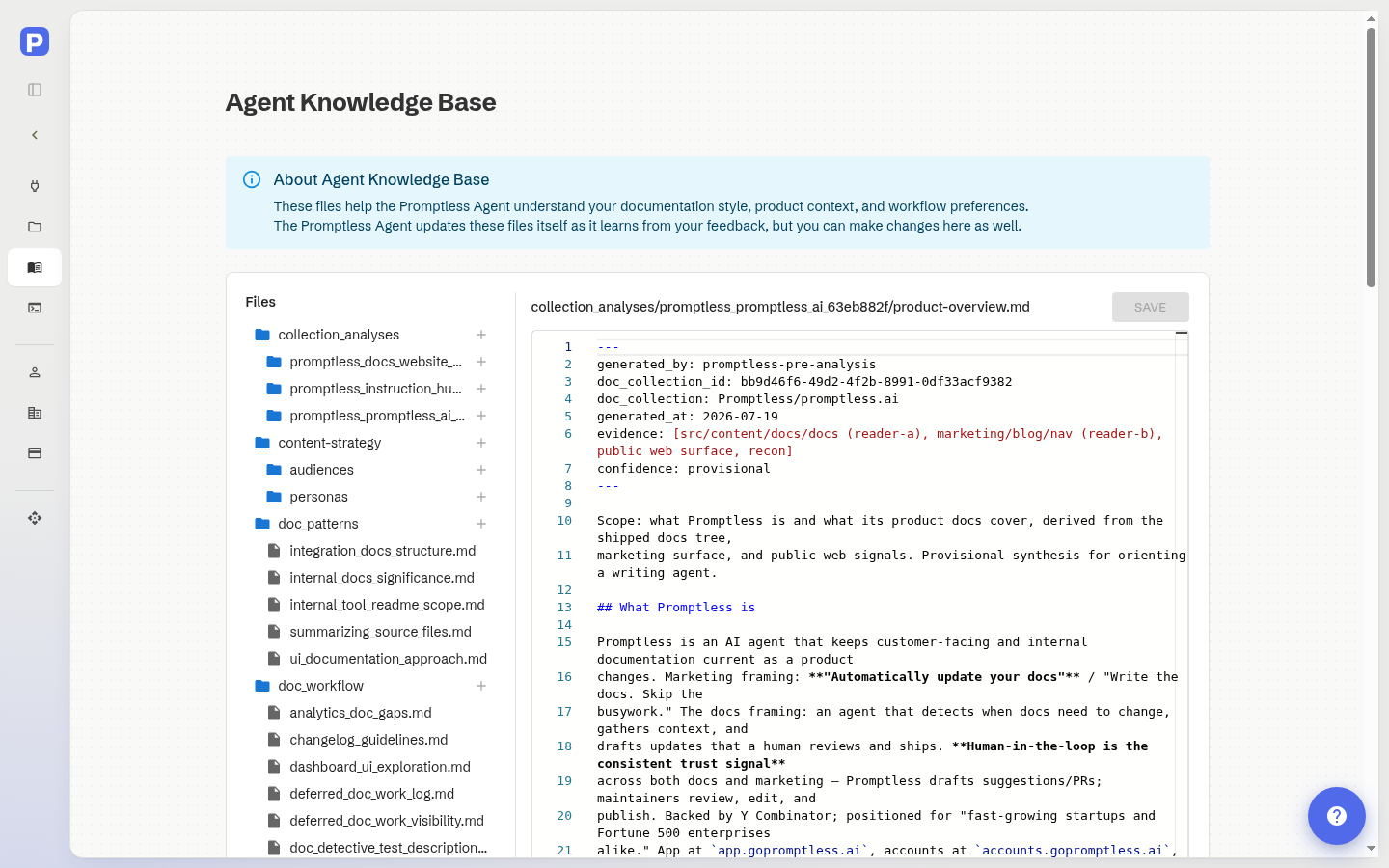Open the knowledge base book icon

point(35,267)
